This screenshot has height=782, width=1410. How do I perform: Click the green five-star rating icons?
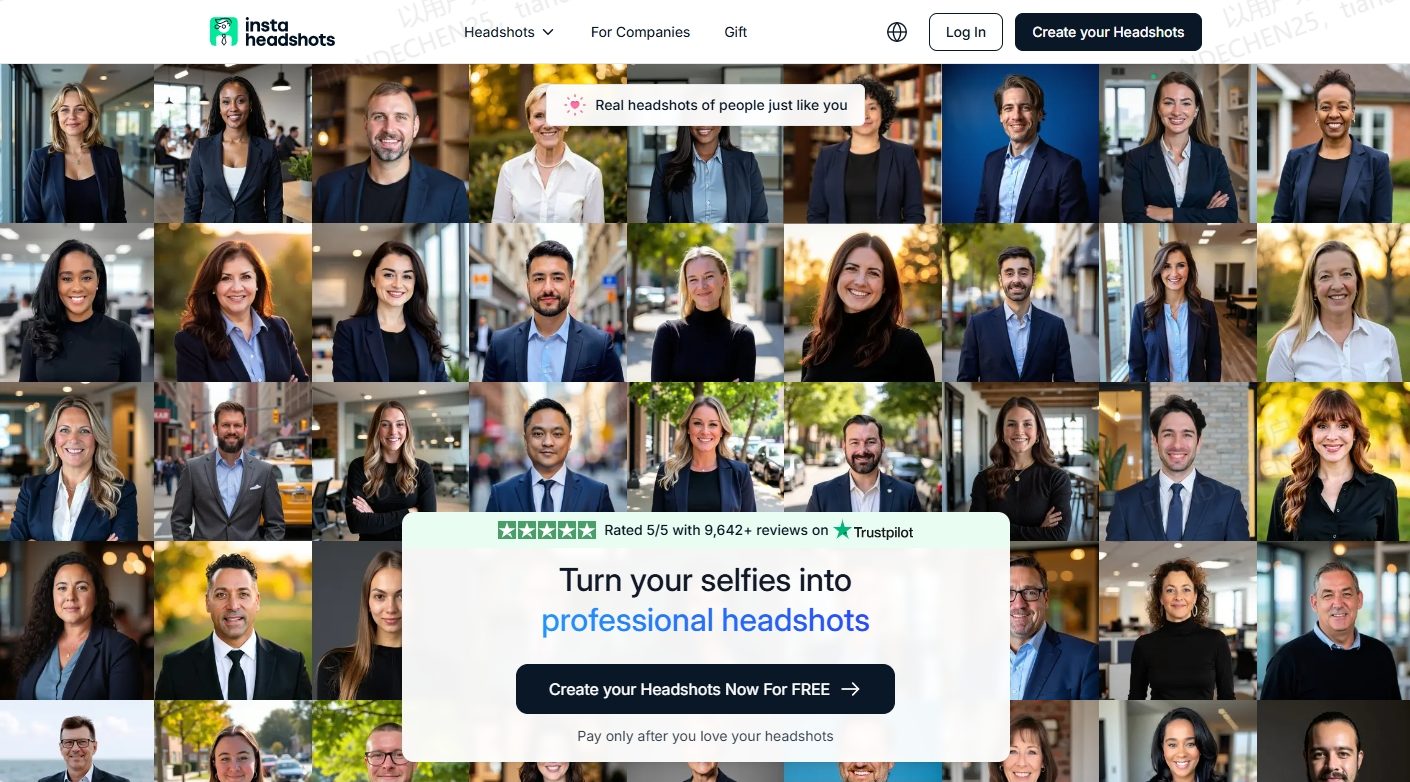click(x=547, y=530)
